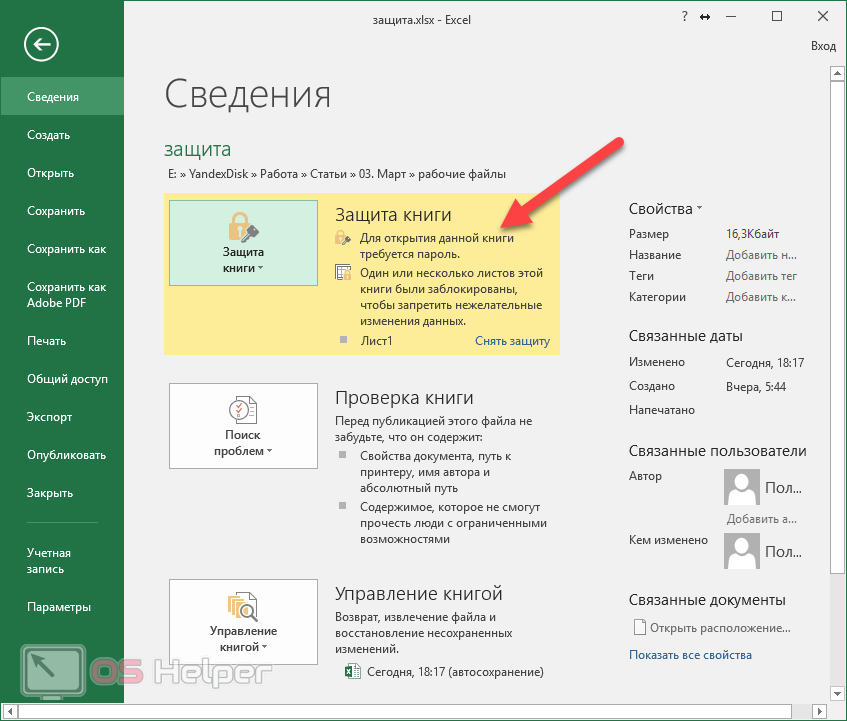The image size is (847, 721).
Task: Click Открыть расположение link
Action: (720, 628)
